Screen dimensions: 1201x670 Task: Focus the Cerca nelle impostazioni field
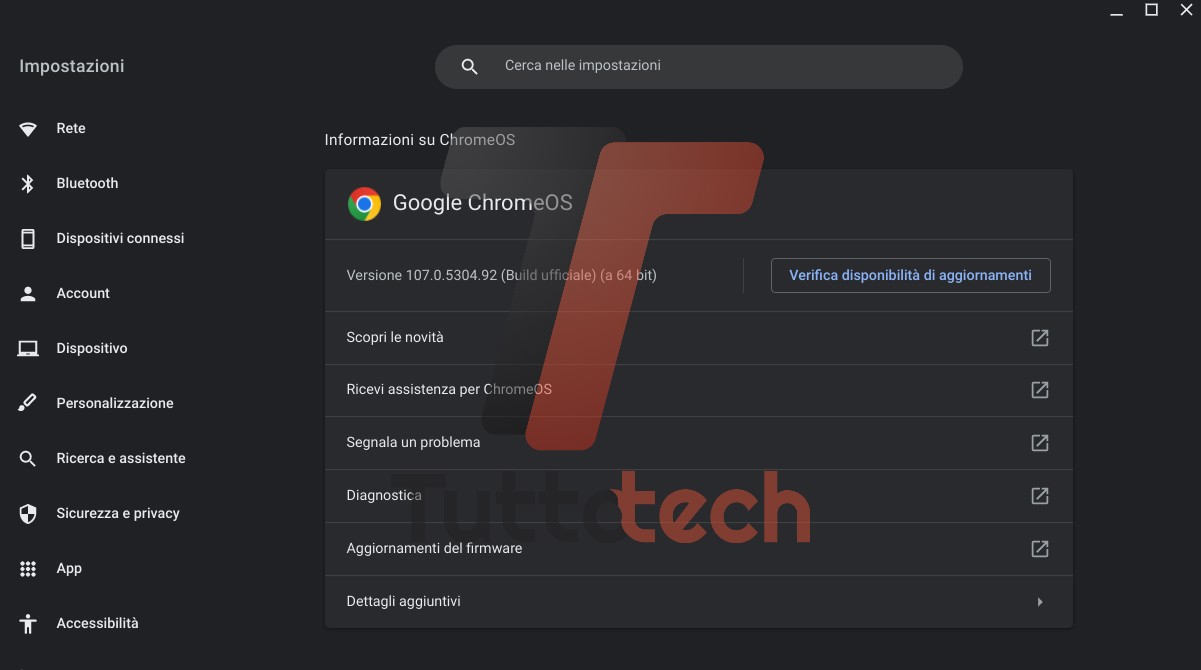(700, 66)
